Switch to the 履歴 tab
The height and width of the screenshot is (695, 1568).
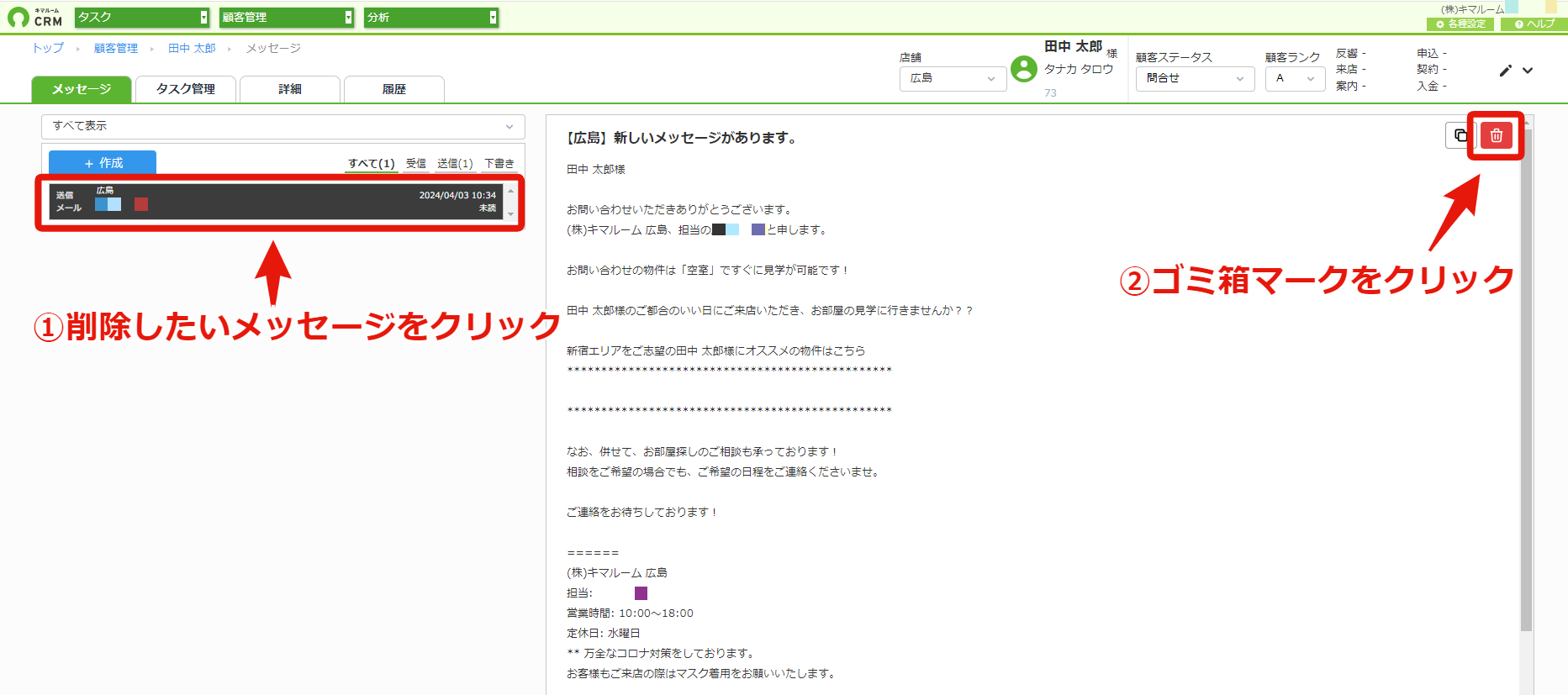click(394, 89)
